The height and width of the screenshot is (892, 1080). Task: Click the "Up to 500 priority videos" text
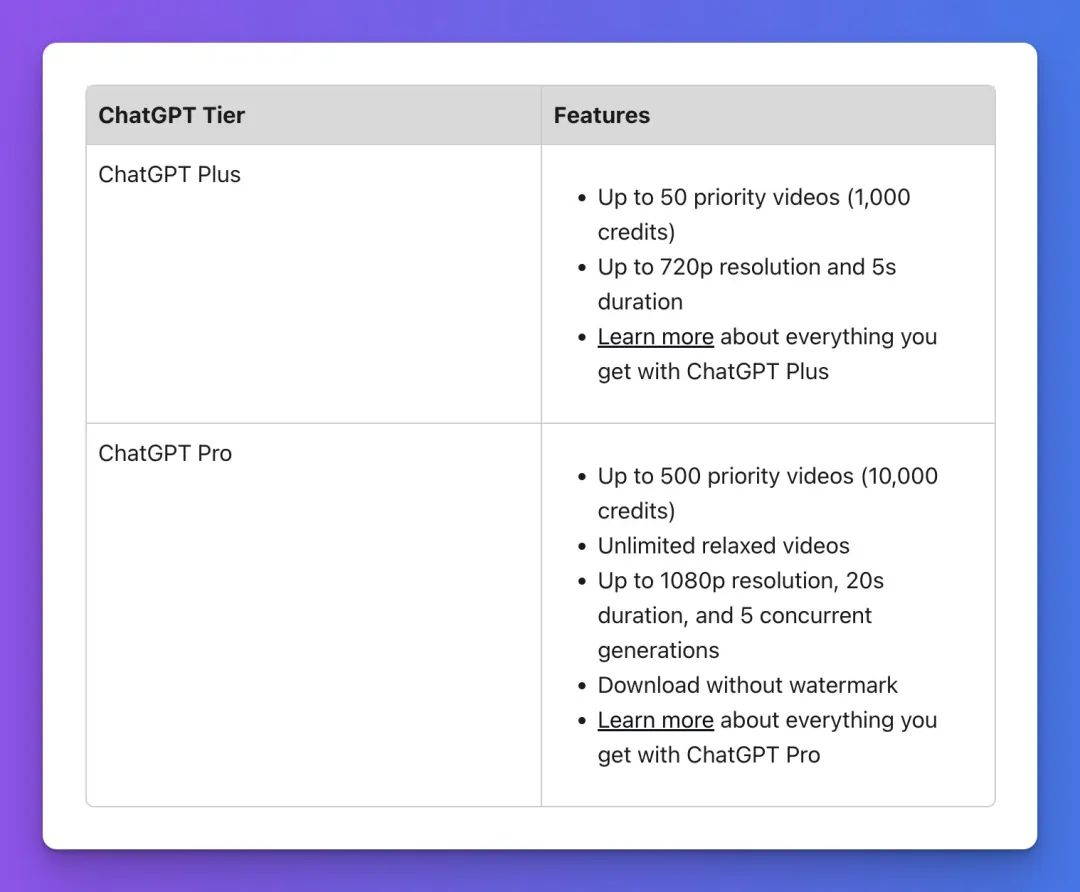coord(724,476)
